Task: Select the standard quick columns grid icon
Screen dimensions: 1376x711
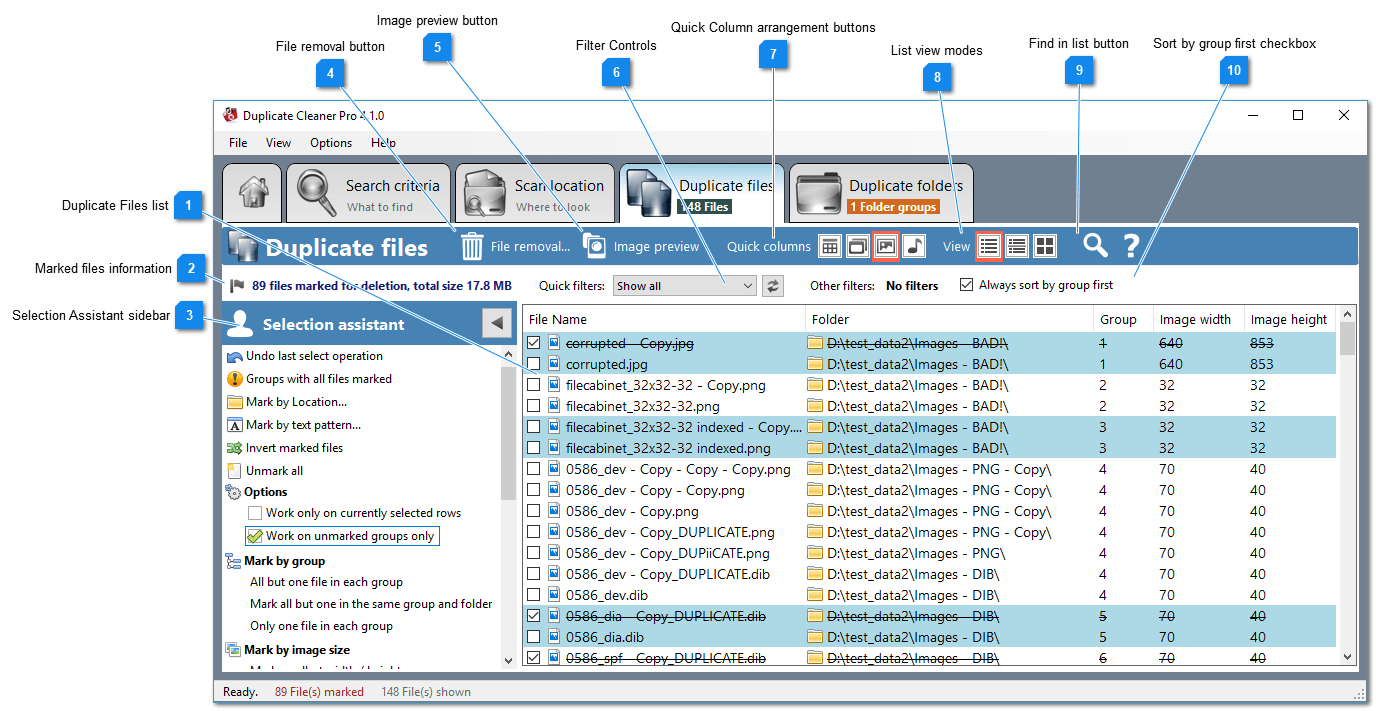Action: click(830, 246)
